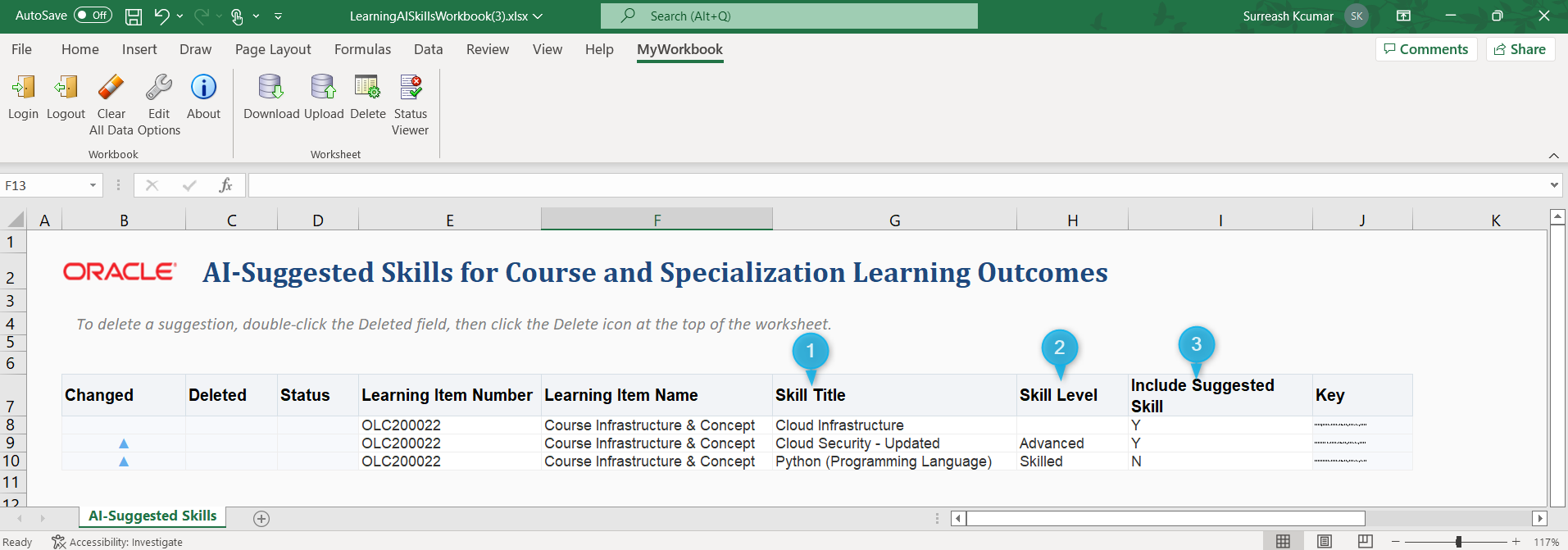The width and height of the screenshot is (1568, 550).
Task: Click the Save icon in title bar
Action: (133, 16)
